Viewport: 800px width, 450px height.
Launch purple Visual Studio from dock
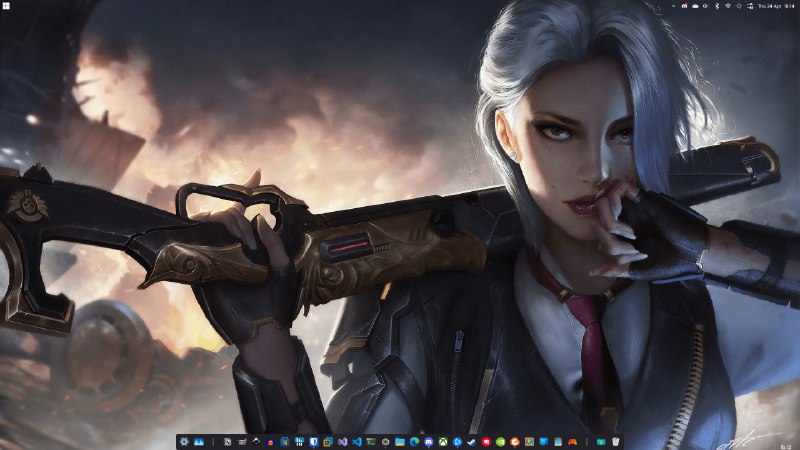click(x=342, y=442)
